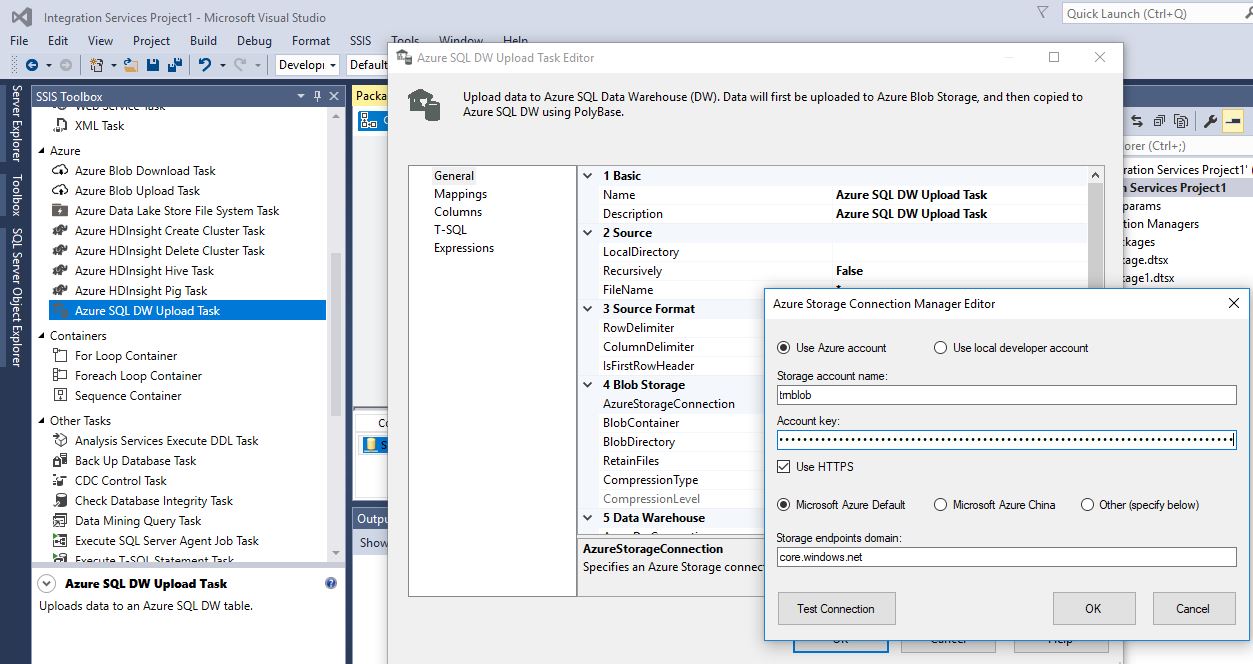Click the Navigate Backward toolbar icon
The height and width of the screenshot is (664, 1253).
33,65
